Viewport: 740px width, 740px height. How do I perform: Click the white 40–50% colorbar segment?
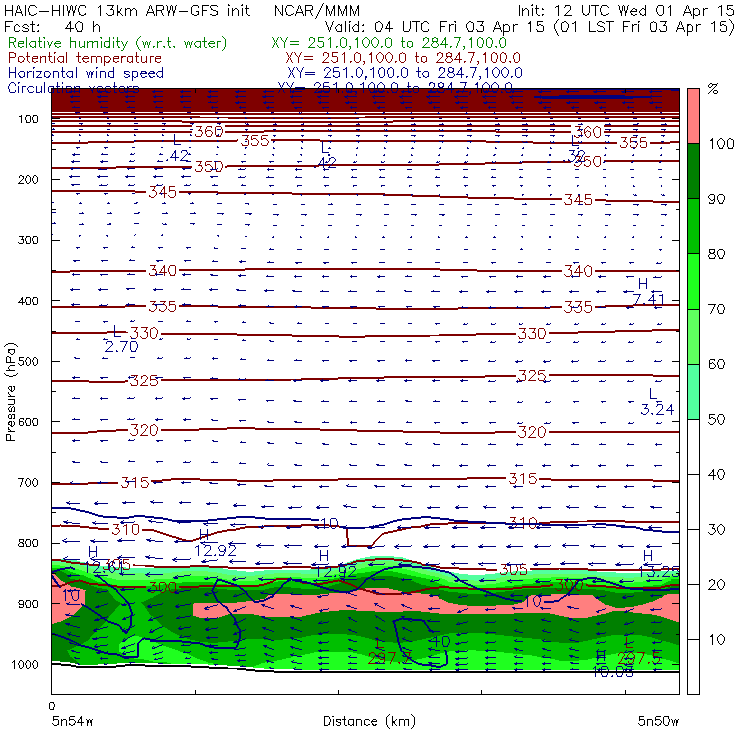tap(693, 447)
